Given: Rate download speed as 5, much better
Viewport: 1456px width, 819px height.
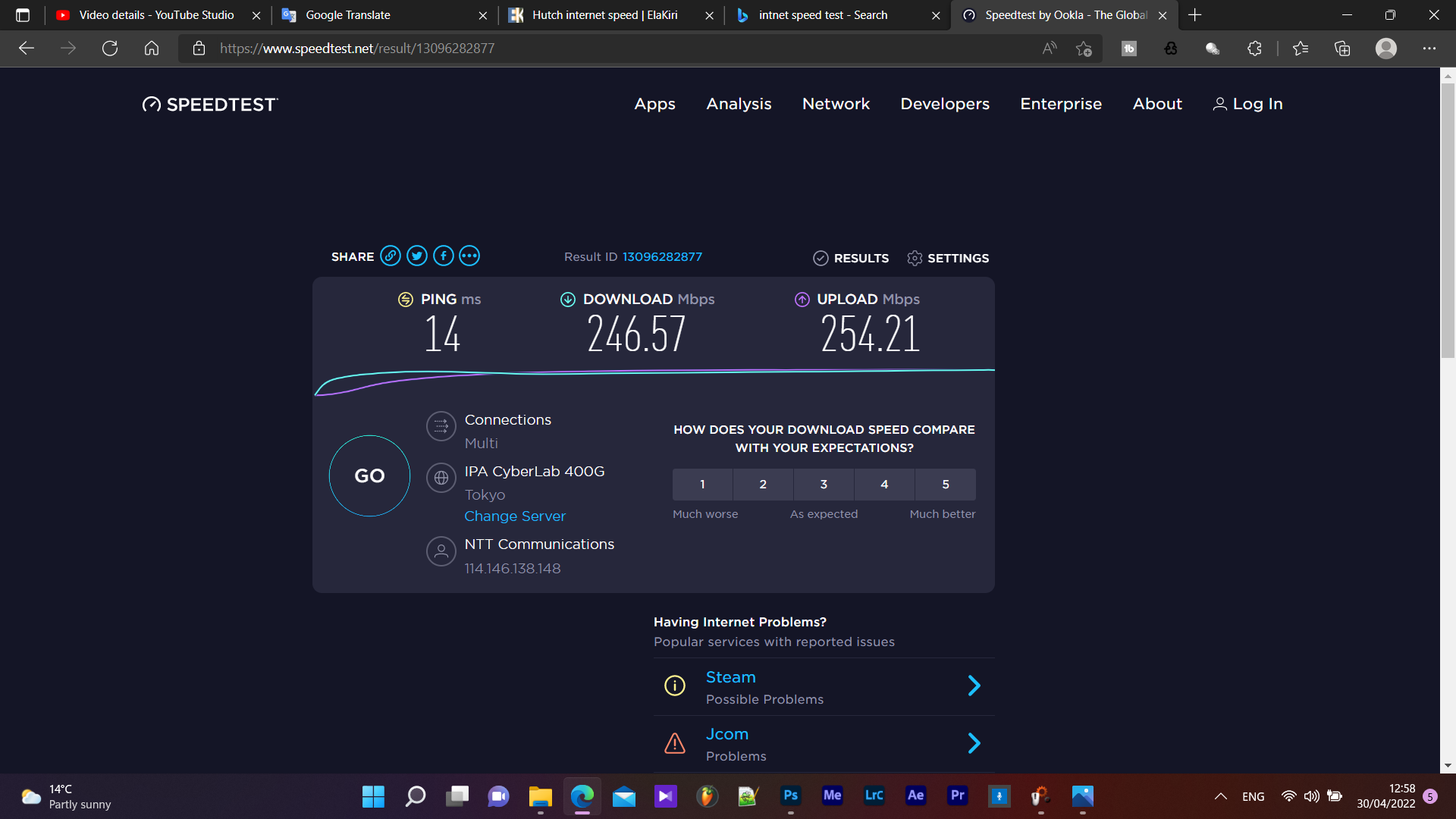Looking at the screenshot, I should click(x=946, y=485).
